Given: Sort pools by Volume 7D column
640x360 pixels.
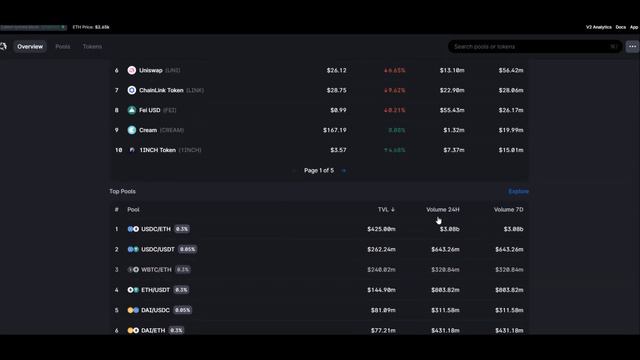Looking at the screenshot, I should [509, 210].
